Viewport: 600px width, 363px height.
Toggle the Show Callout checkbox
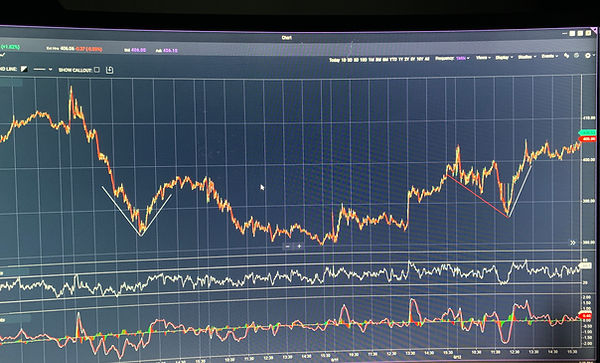(96, 70)
